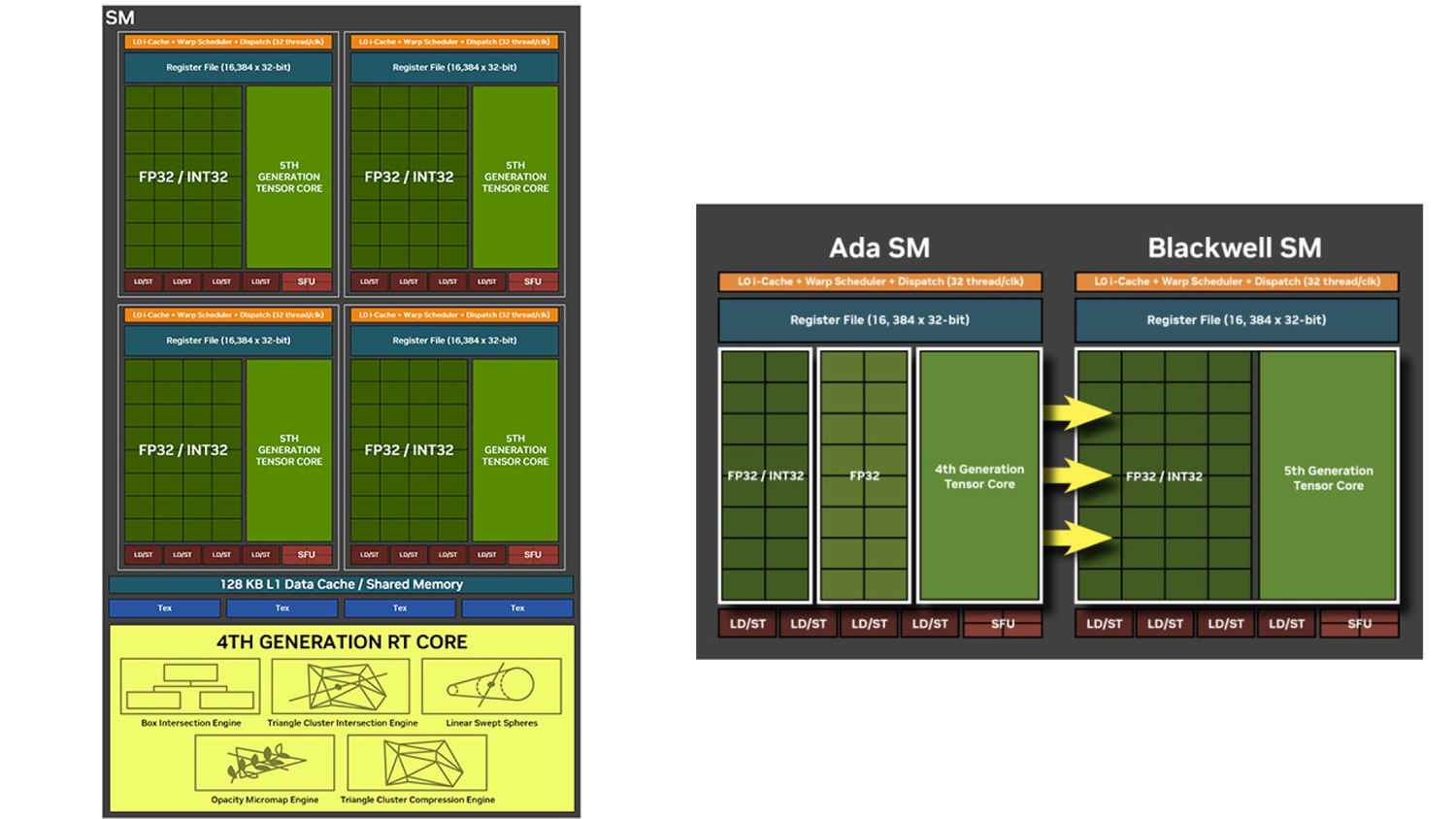Screen dimensions: 1456x819
Task: Click the 4th Generation Tensor Core block
Action: point(978,475)
